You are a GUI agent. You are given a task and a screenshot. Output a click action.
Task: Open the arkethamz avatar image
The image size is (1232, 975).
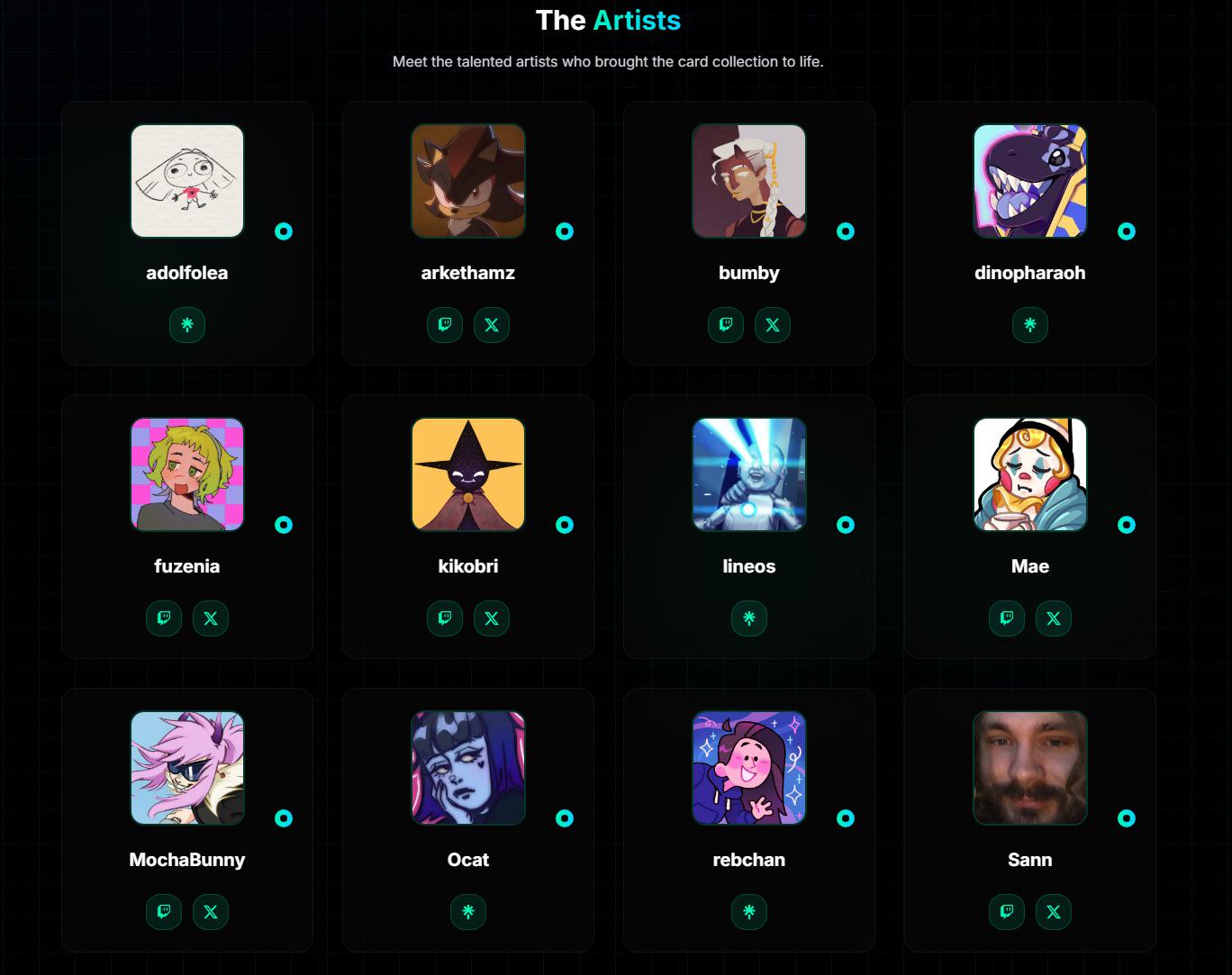pos(468,181)
